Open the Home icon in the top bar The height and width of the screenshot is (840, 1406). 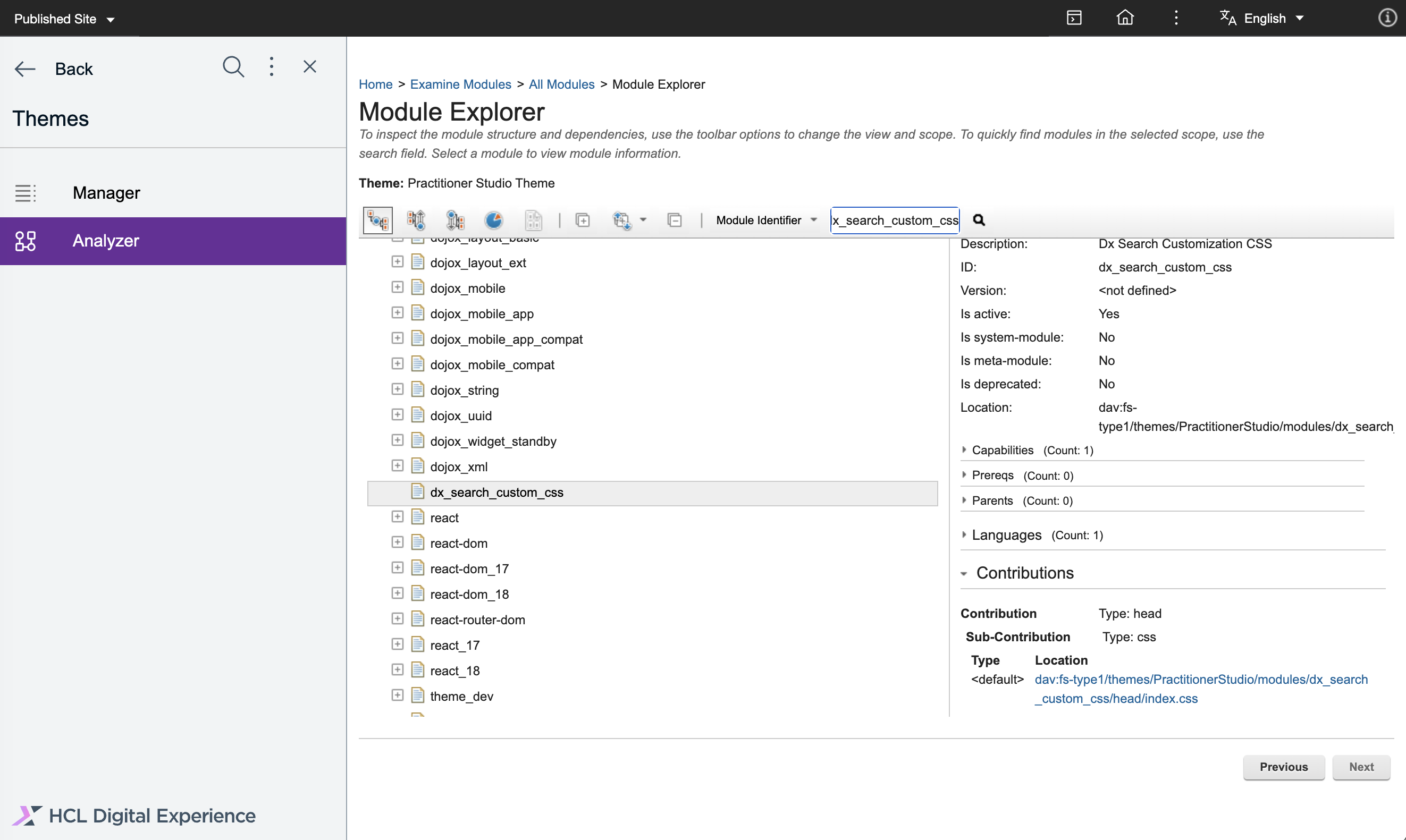pyautogui.click(x=1125, y=18)
